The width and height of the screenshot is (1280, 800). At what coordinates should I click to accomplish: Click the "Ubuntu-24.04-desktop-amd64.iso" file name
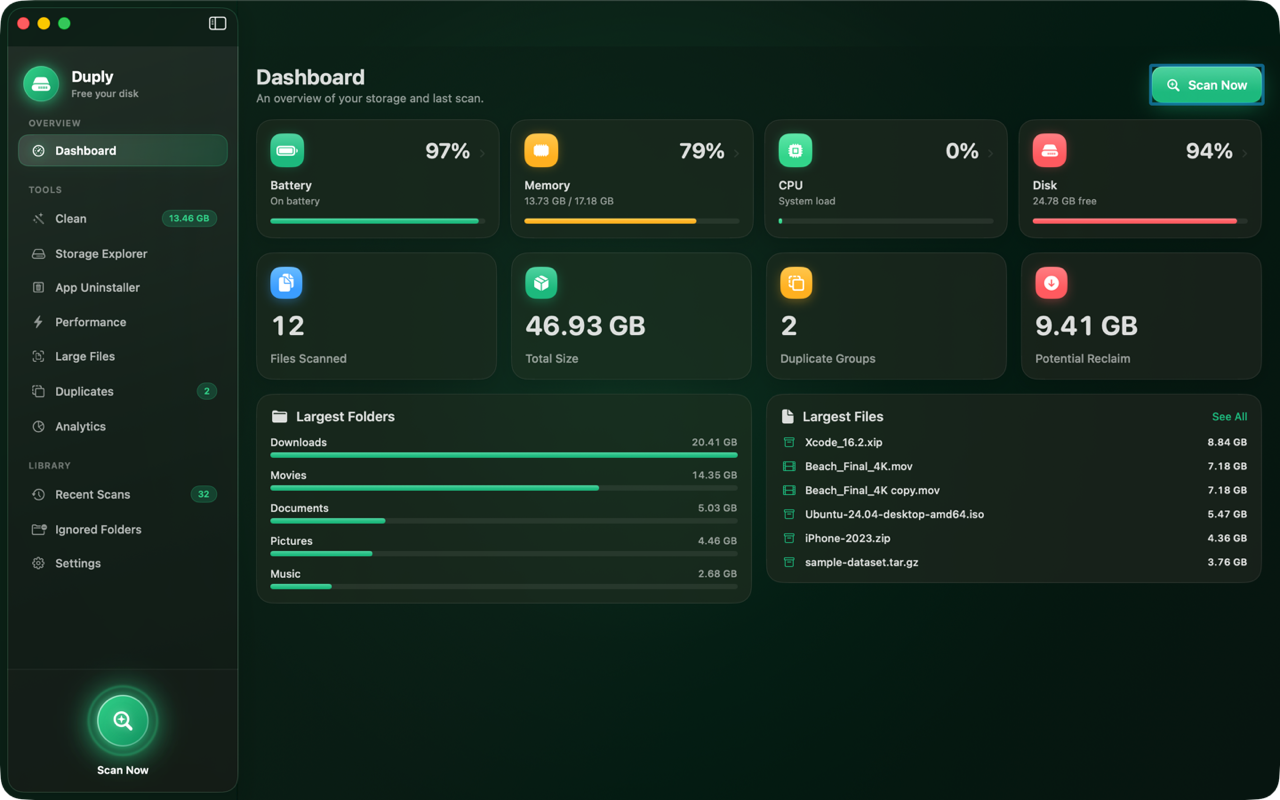(894, 514)
